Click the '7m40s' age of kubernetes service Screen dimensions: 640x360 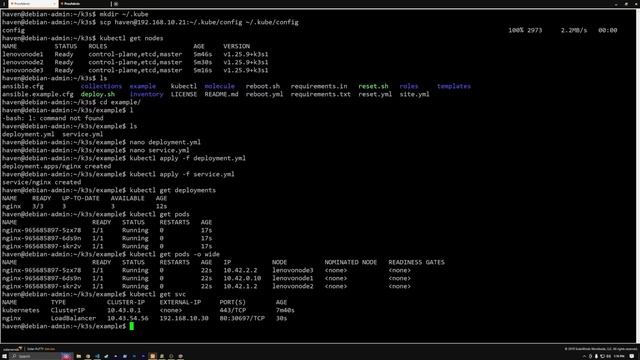click(x=285, y=310)
